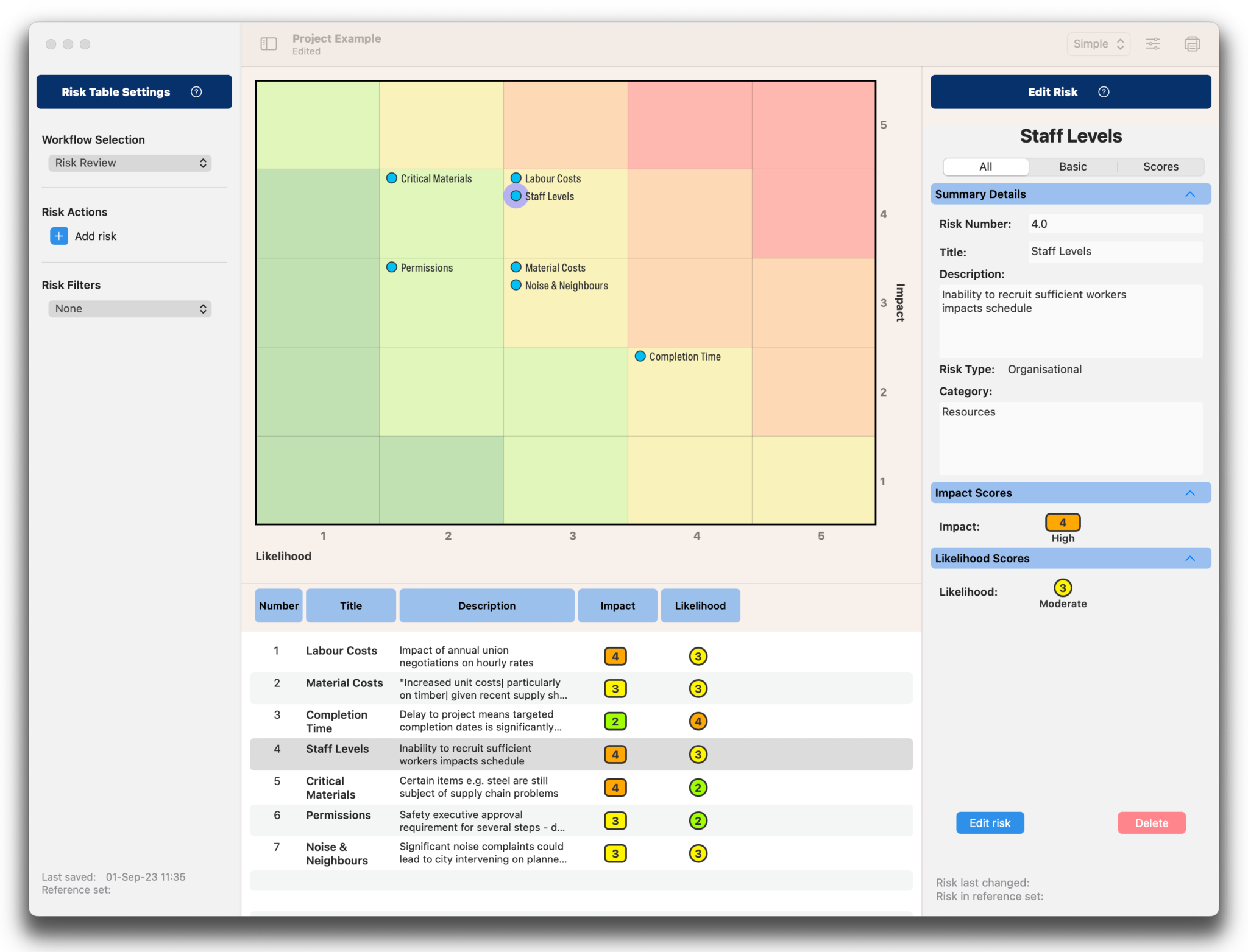Click the red Delete button
The width and height of the screenshot is (1248, 952).
point(1152,823)
